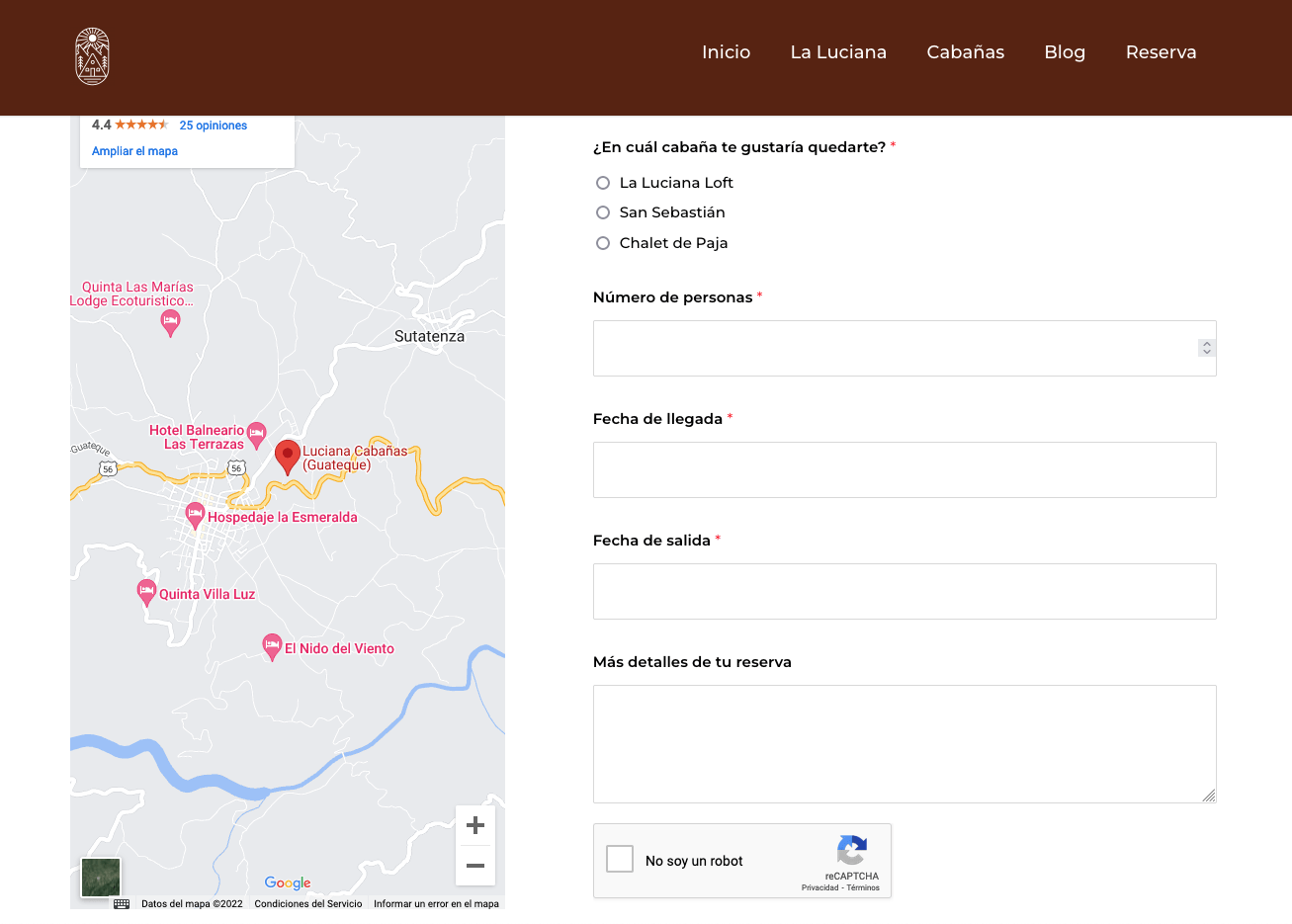Switch map to satellite view thumbnail
The image size is (1292, 924).
click(101, 877)
